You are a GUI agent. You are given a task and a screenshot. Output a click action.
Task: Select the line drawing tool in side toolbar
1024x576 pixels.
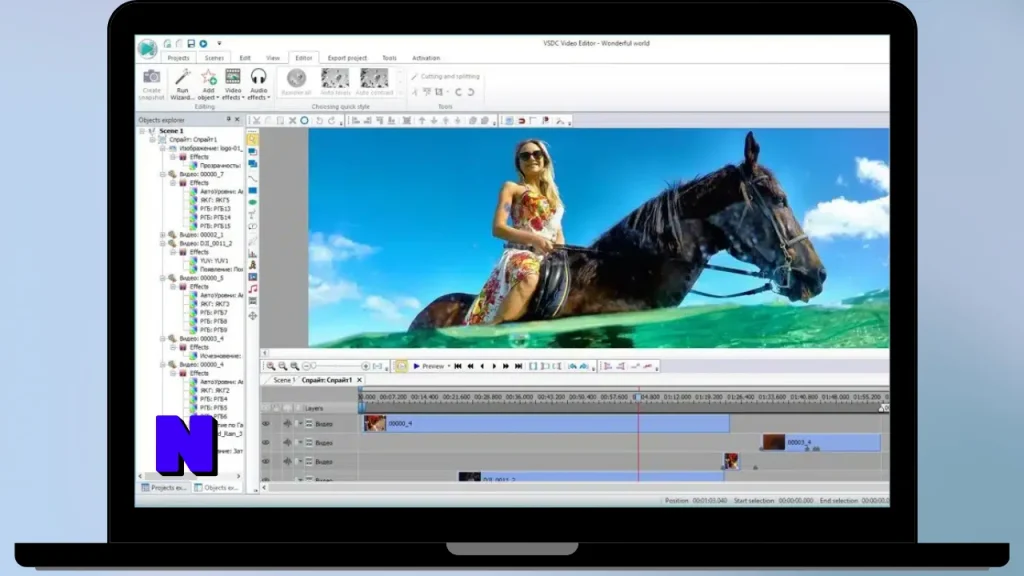click(253, 178)
